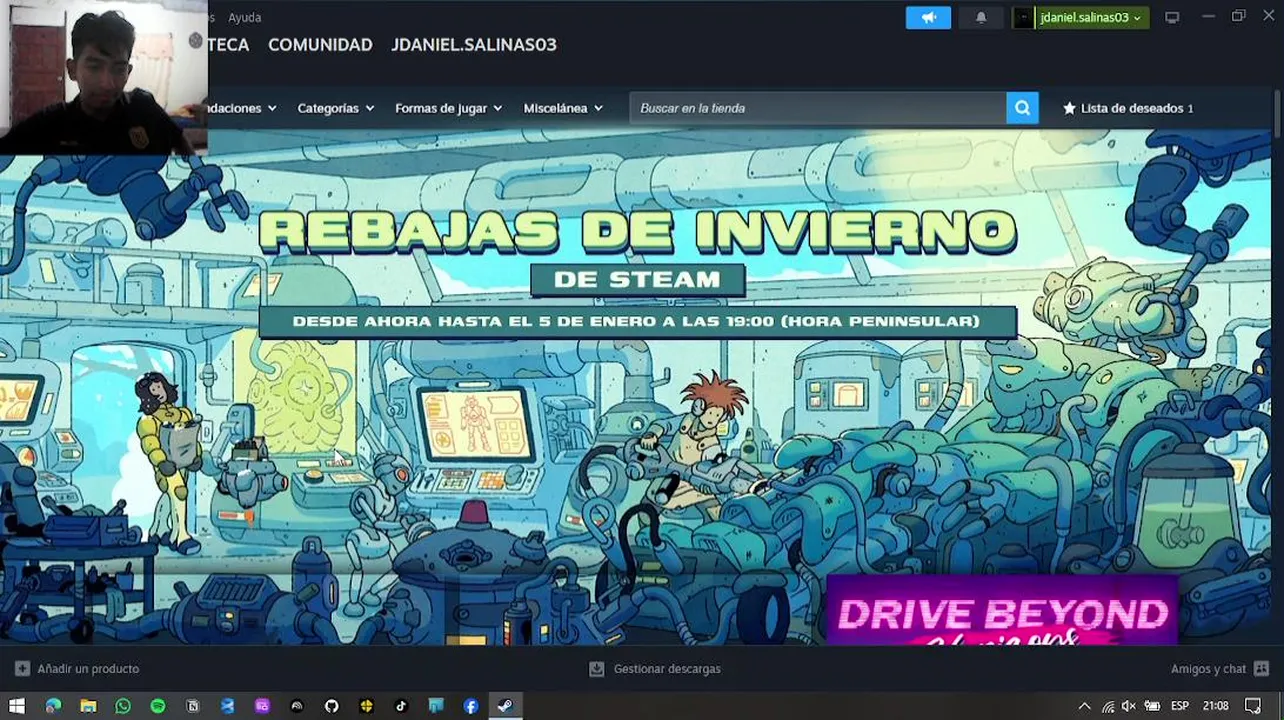This screenshot has height=720, width=1284.
Task: Click into the Buscar en la tienda field
Action: click(x=818, y=108)
